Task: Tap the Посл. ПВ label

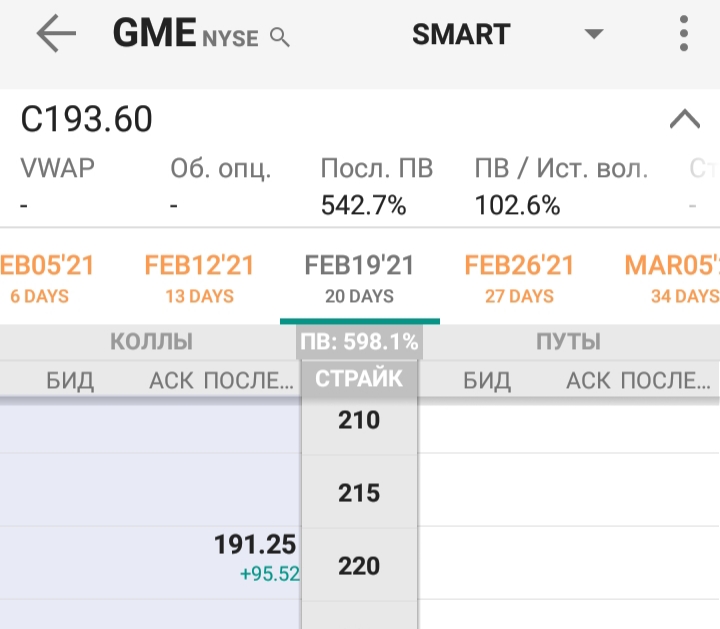Action: tap(377, 168)
